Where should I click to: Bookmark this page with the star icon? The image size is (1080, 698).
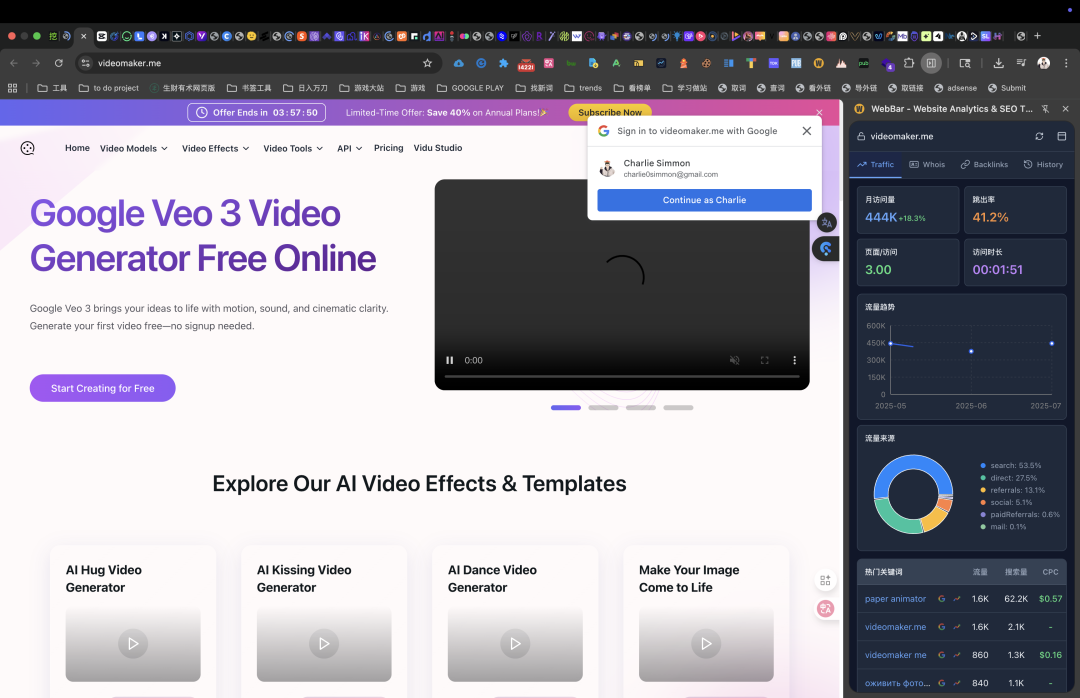[x=427, y=63]
